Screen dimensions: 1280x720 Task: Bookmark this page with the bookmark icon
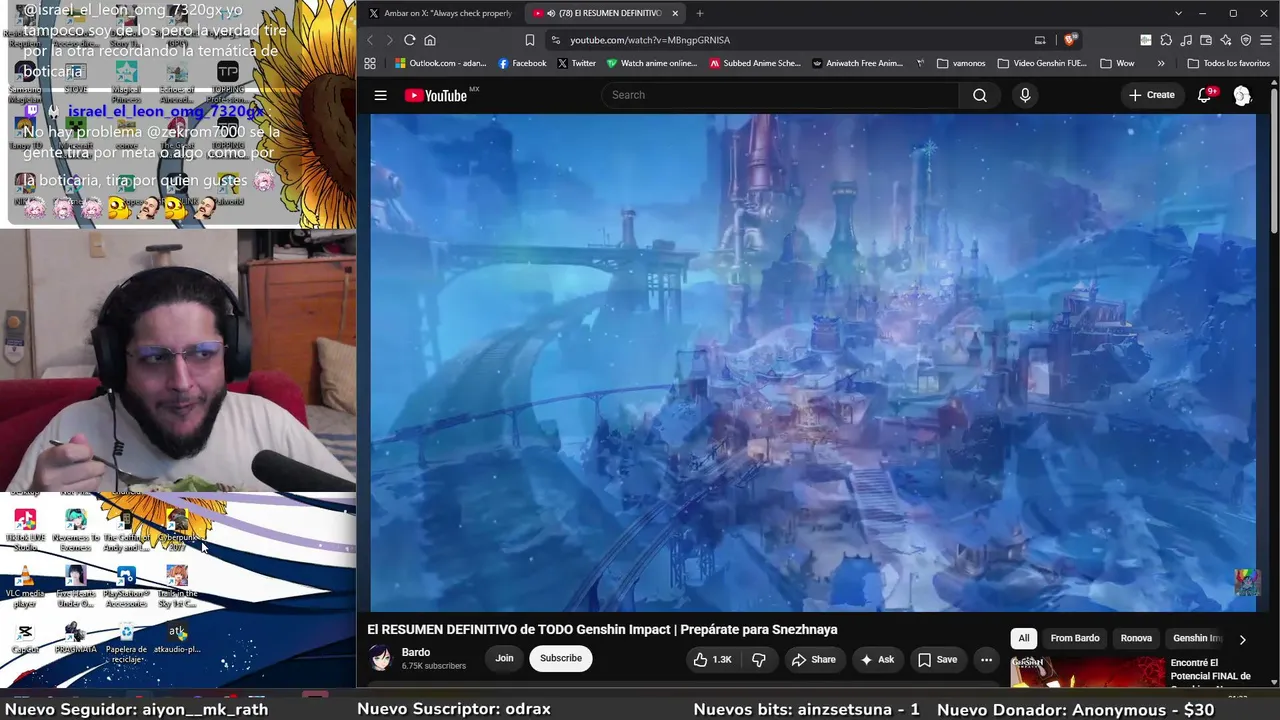coord(530,40)
